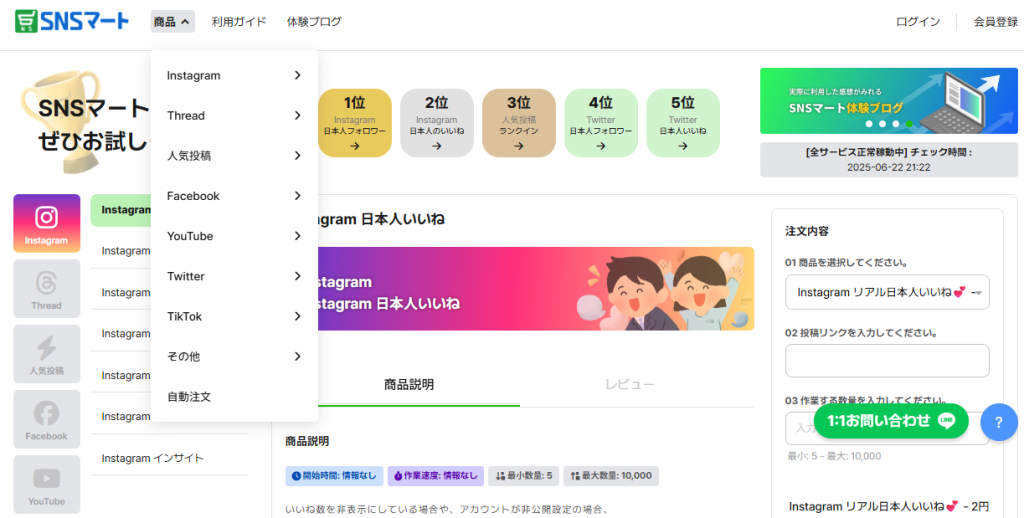Click the 作業速度: 情報なし badge
Viewport: 1024px width, 518px height.
click(436, 476)
